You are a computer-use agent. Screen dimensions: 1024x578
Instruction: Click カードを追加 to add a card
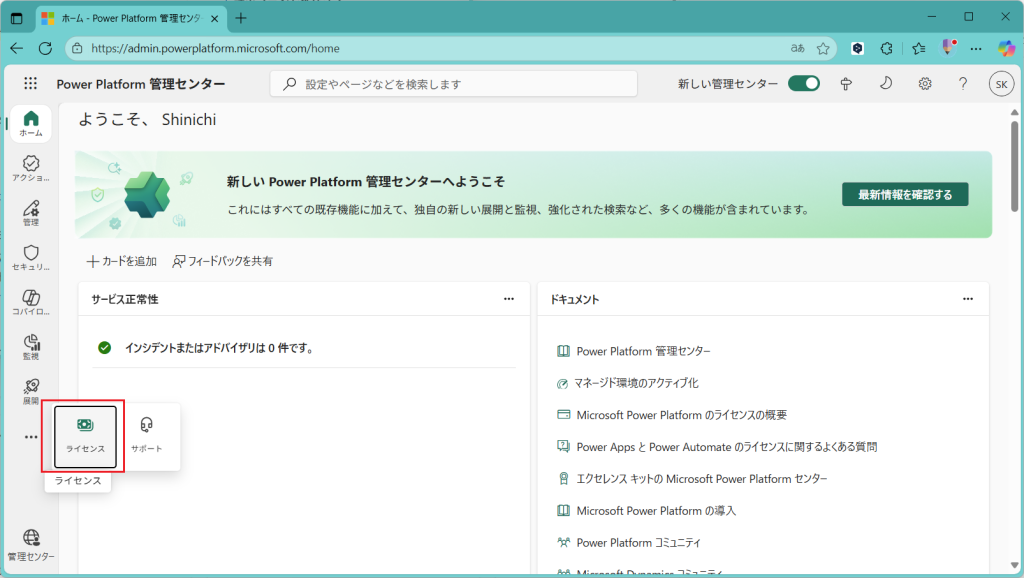(x=121, y=261)
